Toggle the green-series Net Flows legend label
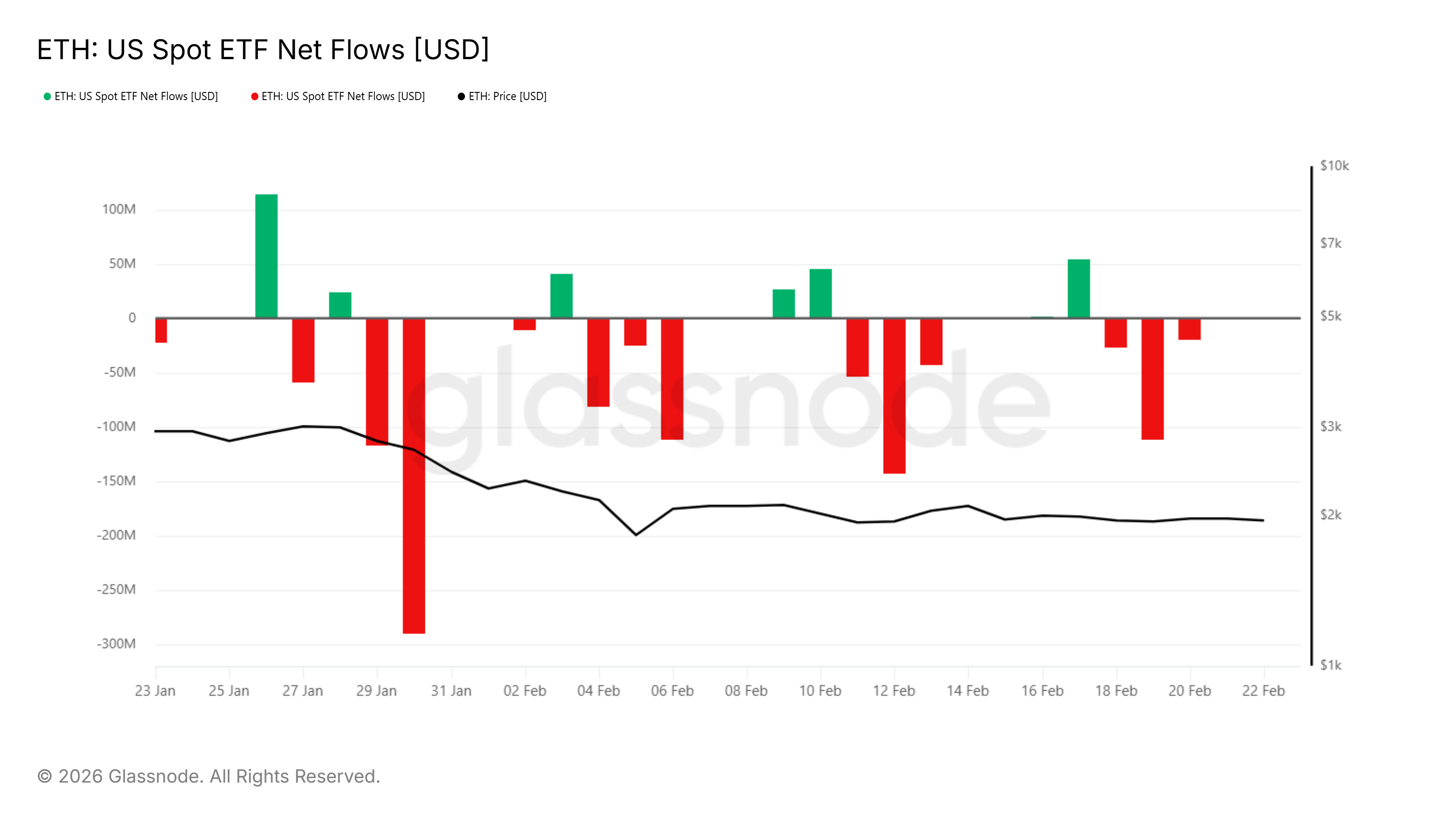This screenshot has height=819, width=1456. (x=136, y=96)
